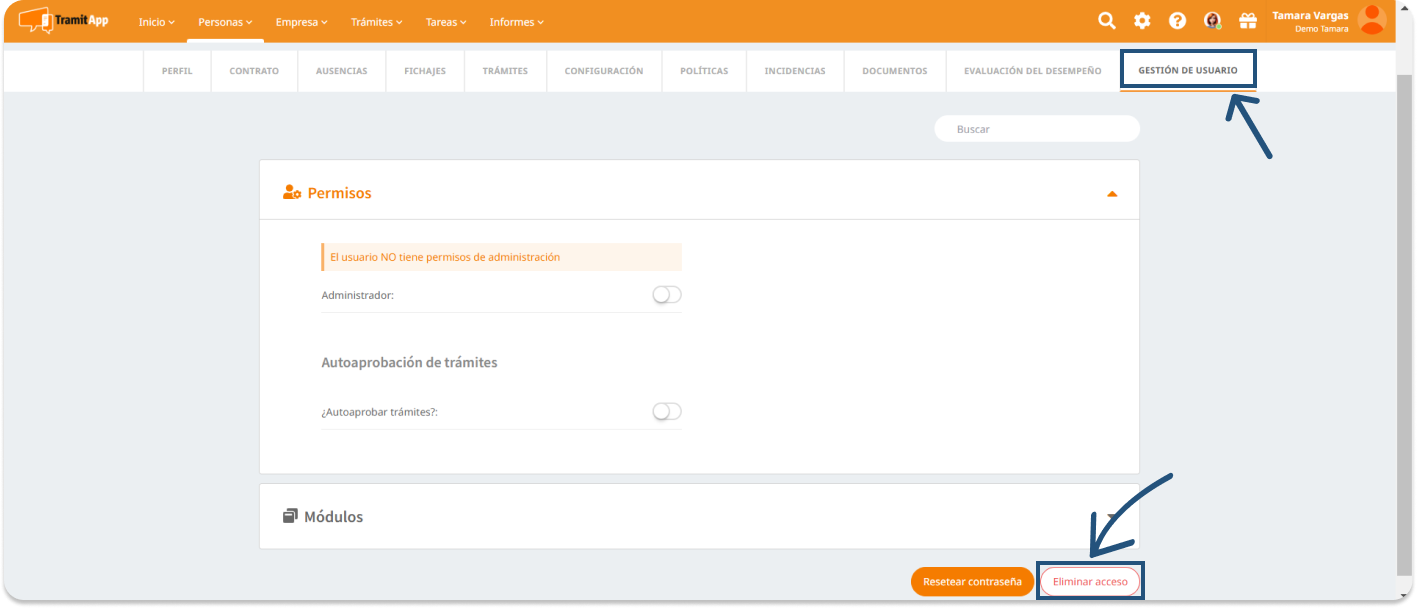Click the TramitApp logo
Image resolution: width=1417 pixels, height=608 pixels.
[64, 20]
